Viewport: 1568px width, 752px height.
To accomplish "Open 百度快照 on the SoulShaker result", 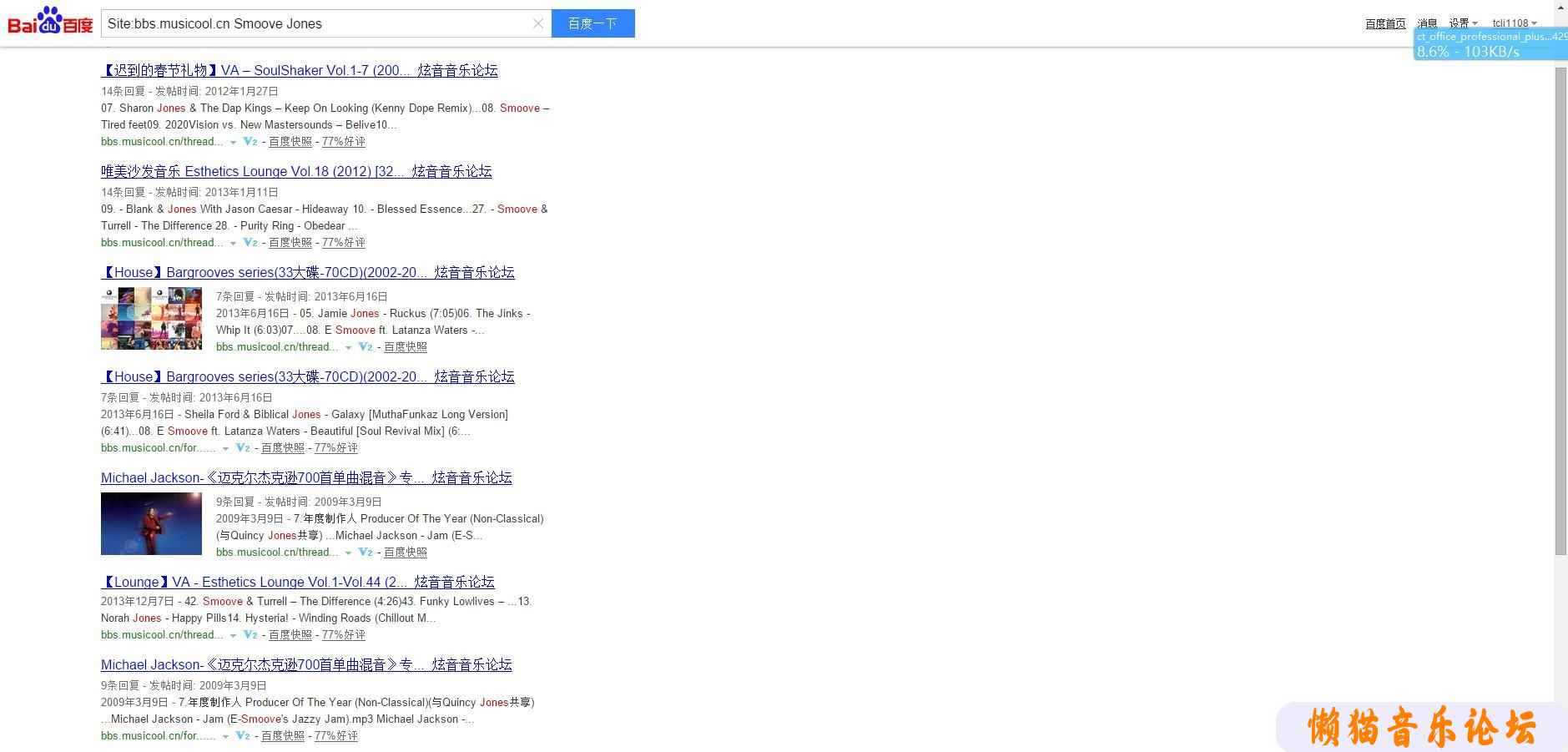I will click(290, 142).
